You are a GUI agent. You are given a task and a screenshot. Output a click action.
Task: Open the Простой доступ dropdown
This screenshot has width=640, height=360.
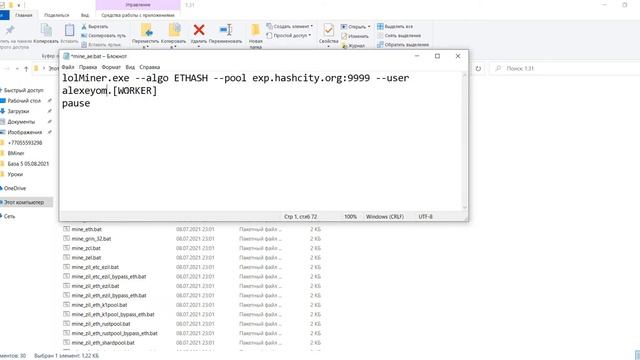coord(289,36)
